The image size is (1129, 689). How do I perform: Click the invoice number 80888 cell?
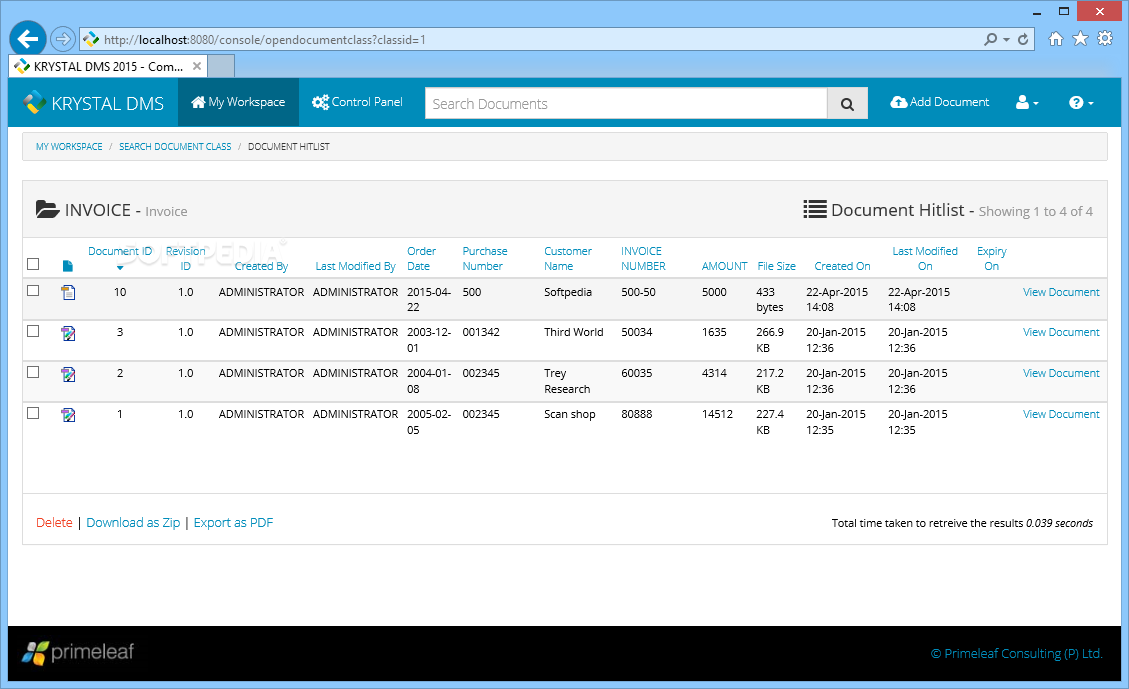click(637, 415)
